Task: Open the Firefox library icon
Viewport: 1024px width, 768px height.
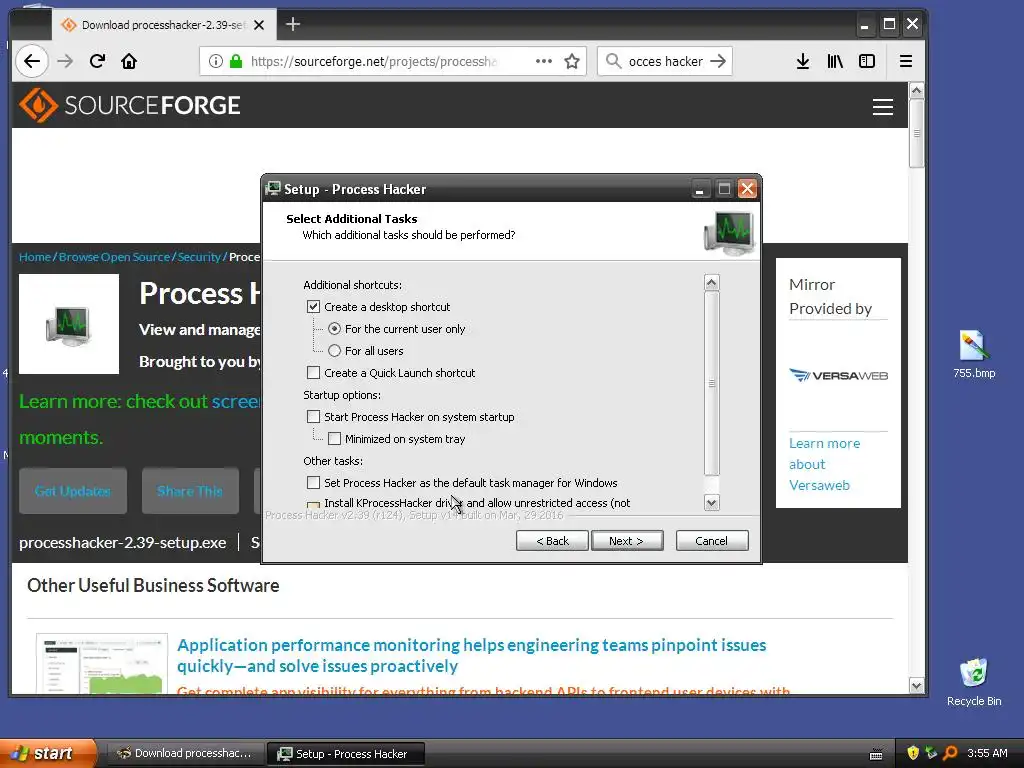Action: (x=835, y=61)
